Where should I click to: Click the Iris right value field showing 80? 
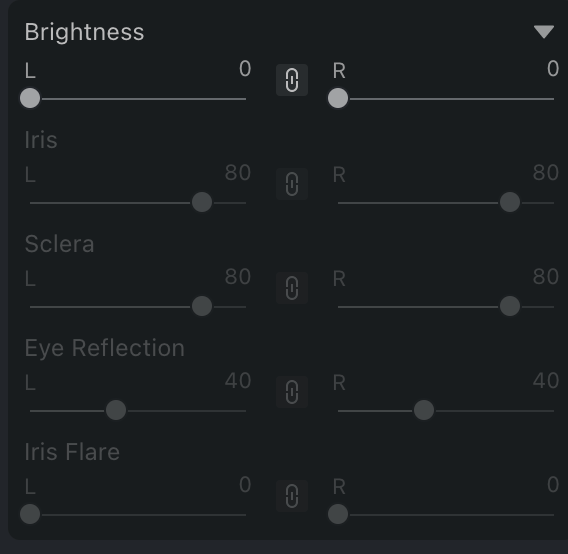(546, 172)
